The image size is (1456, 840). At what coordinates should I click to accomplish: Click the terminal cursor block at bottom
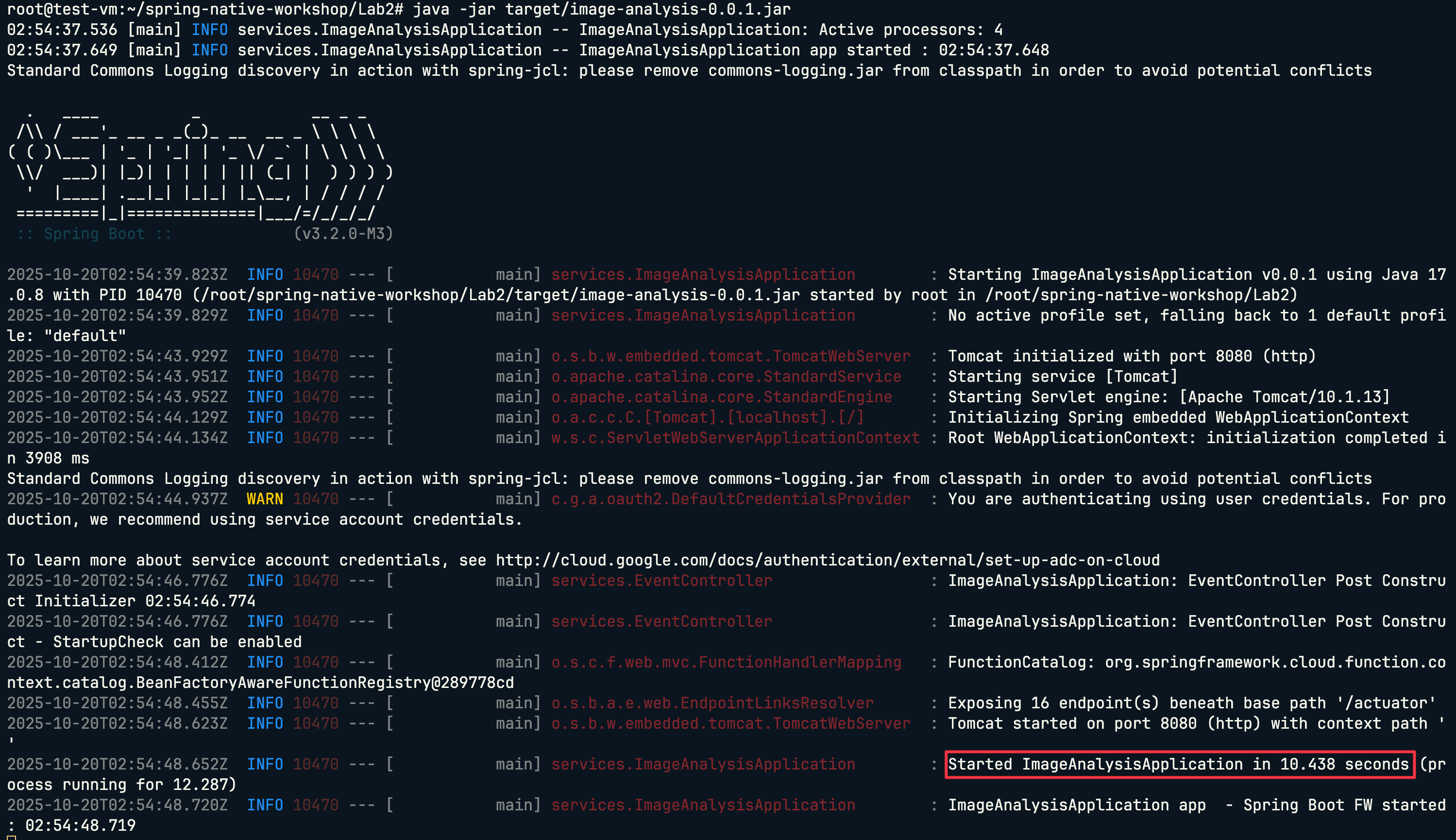pos(12,838)
